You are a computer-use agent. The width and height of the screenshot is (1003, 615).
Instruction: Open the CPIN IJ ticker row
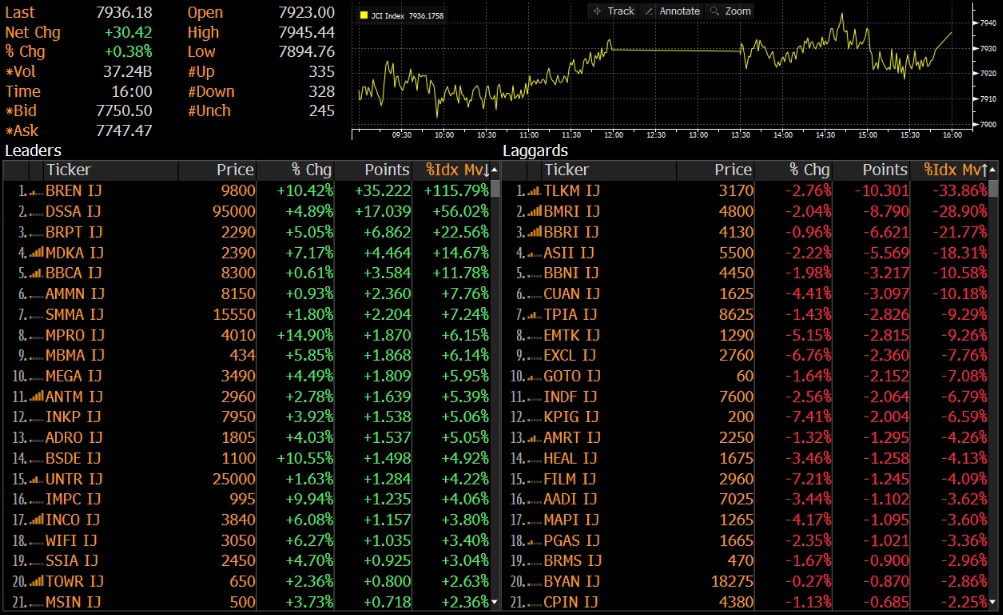[x=571, y=602]
